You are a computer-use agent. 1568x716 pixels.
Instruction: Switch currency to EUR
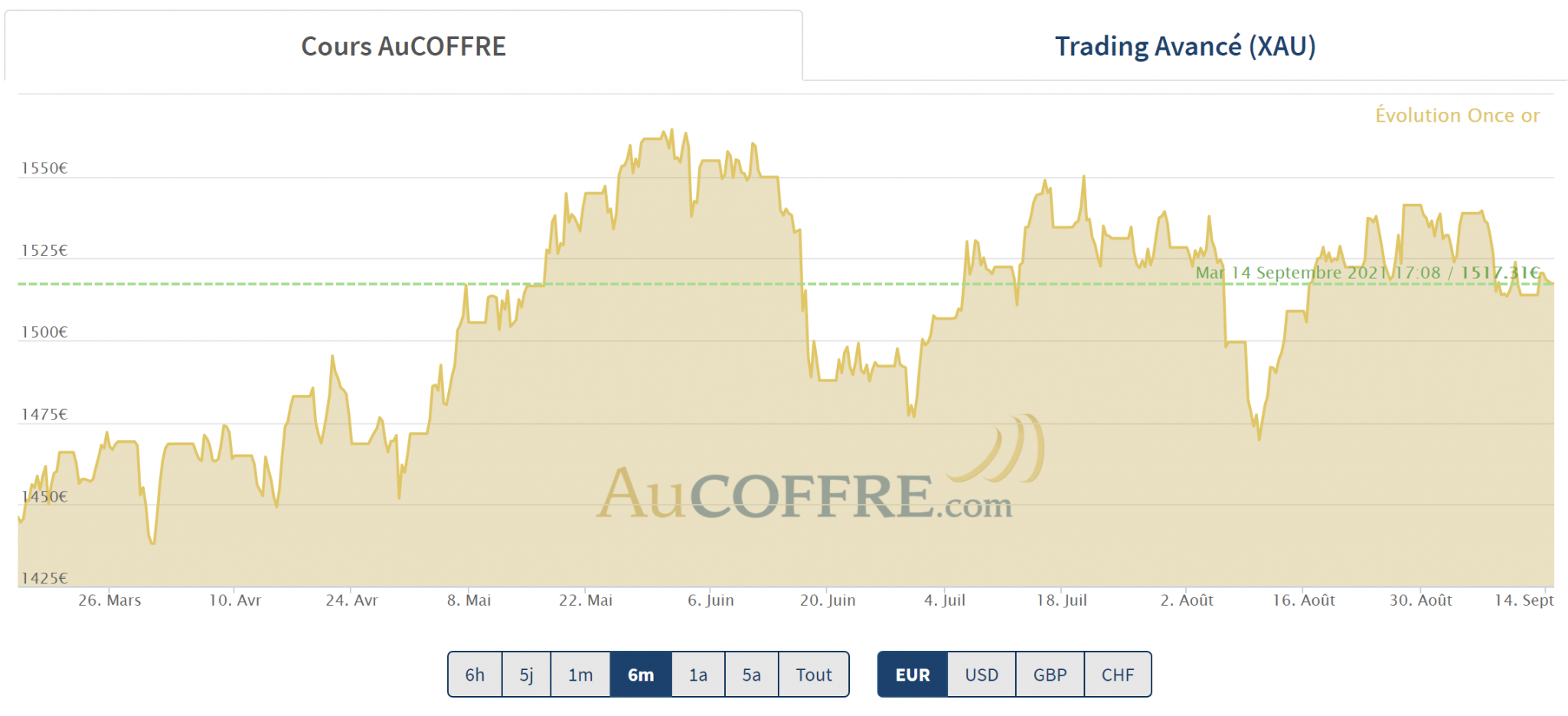tap(913, 675)
